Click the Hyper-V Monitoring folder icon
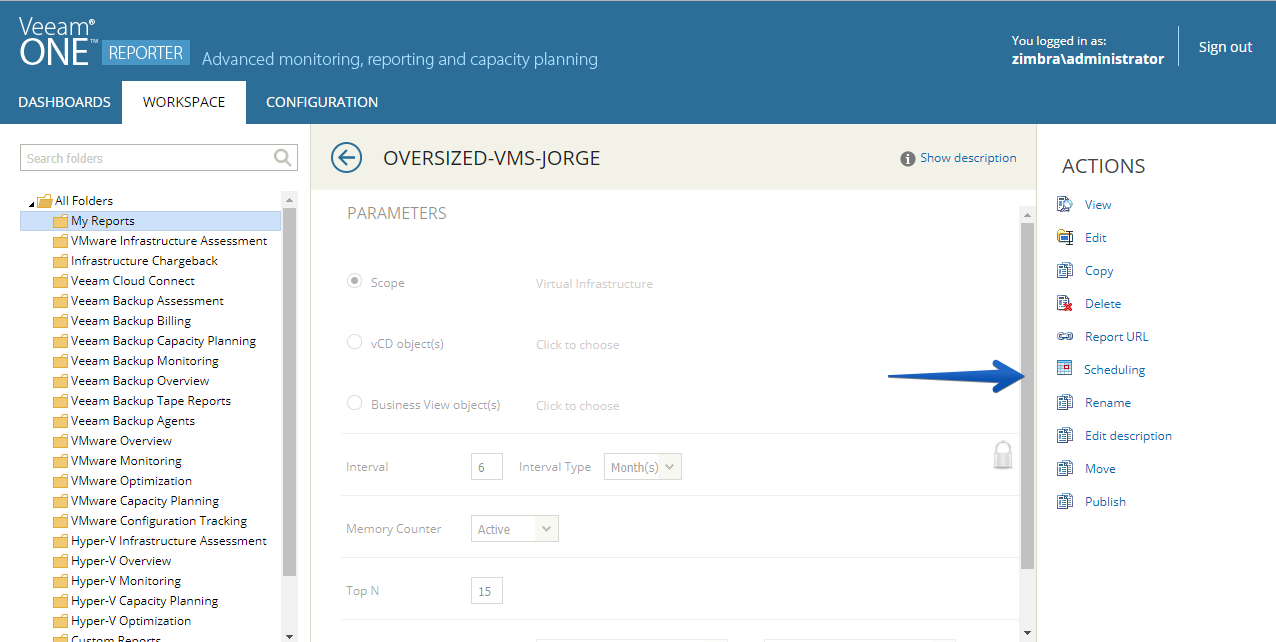 pyautogui.click(x=60, y=581)
